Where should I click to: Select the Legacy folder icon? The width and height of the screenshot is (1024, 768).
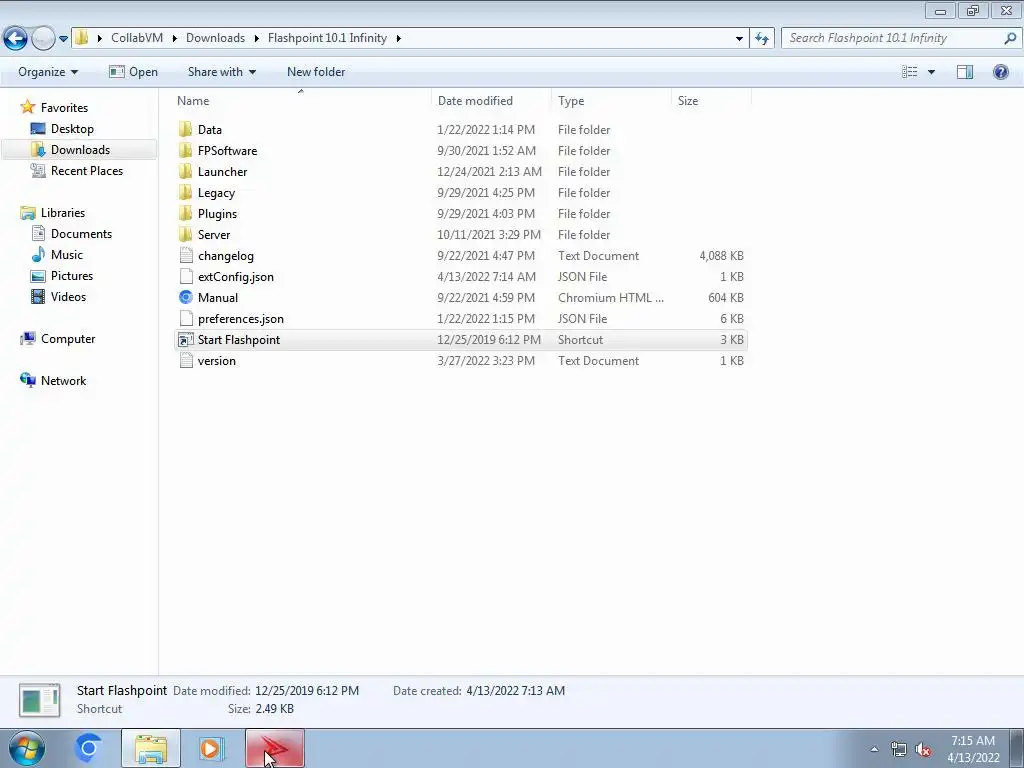(185, 193)
